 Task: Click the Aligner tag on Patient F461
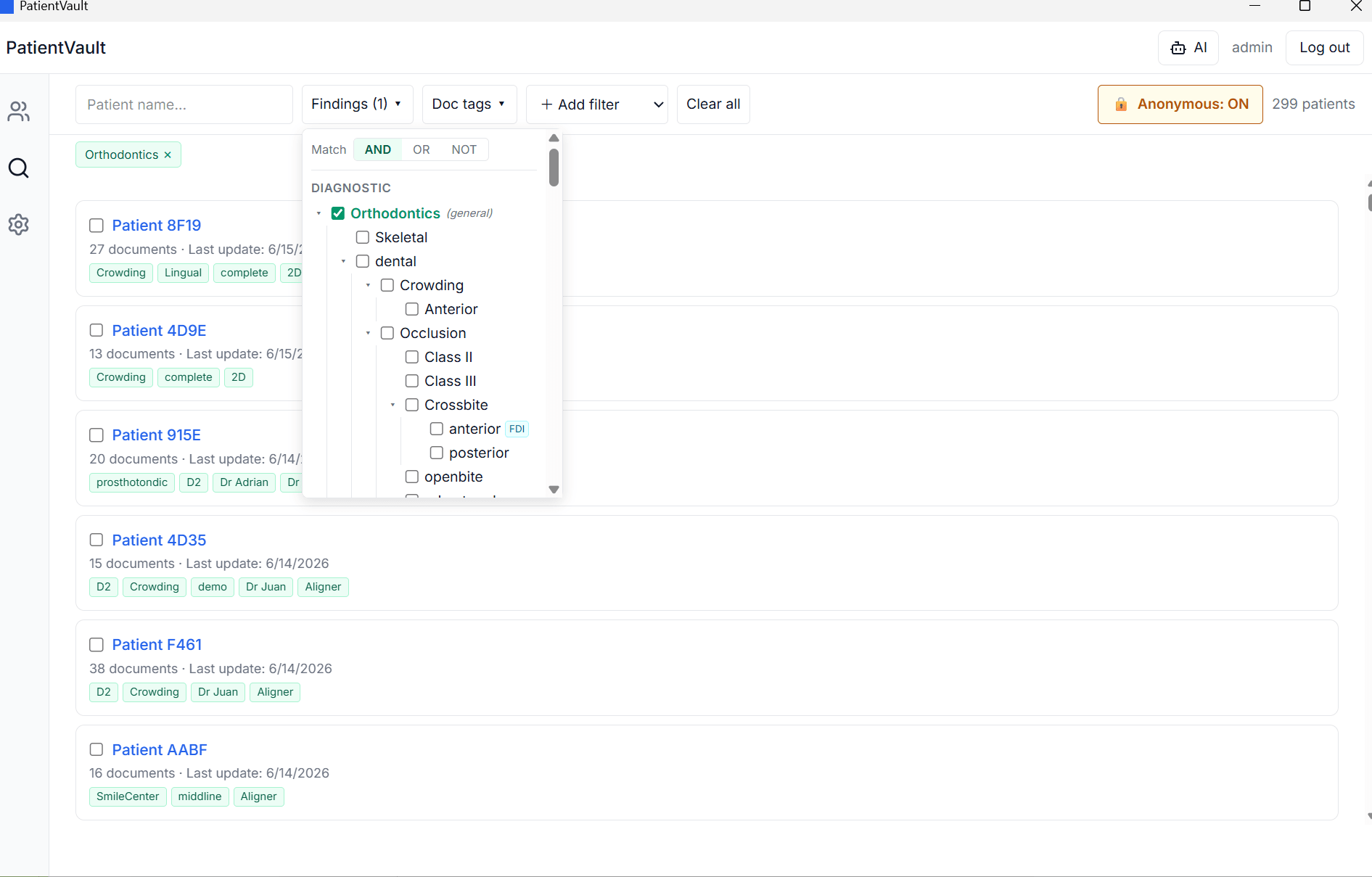[x=275, y=692]
